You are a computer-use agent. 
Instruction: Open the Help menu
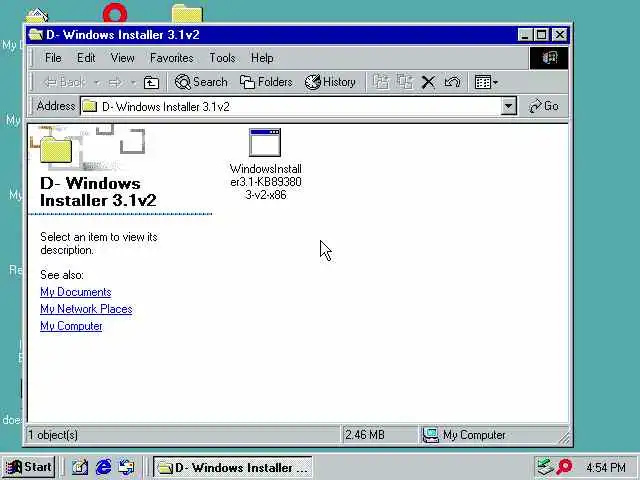point(262,58)
